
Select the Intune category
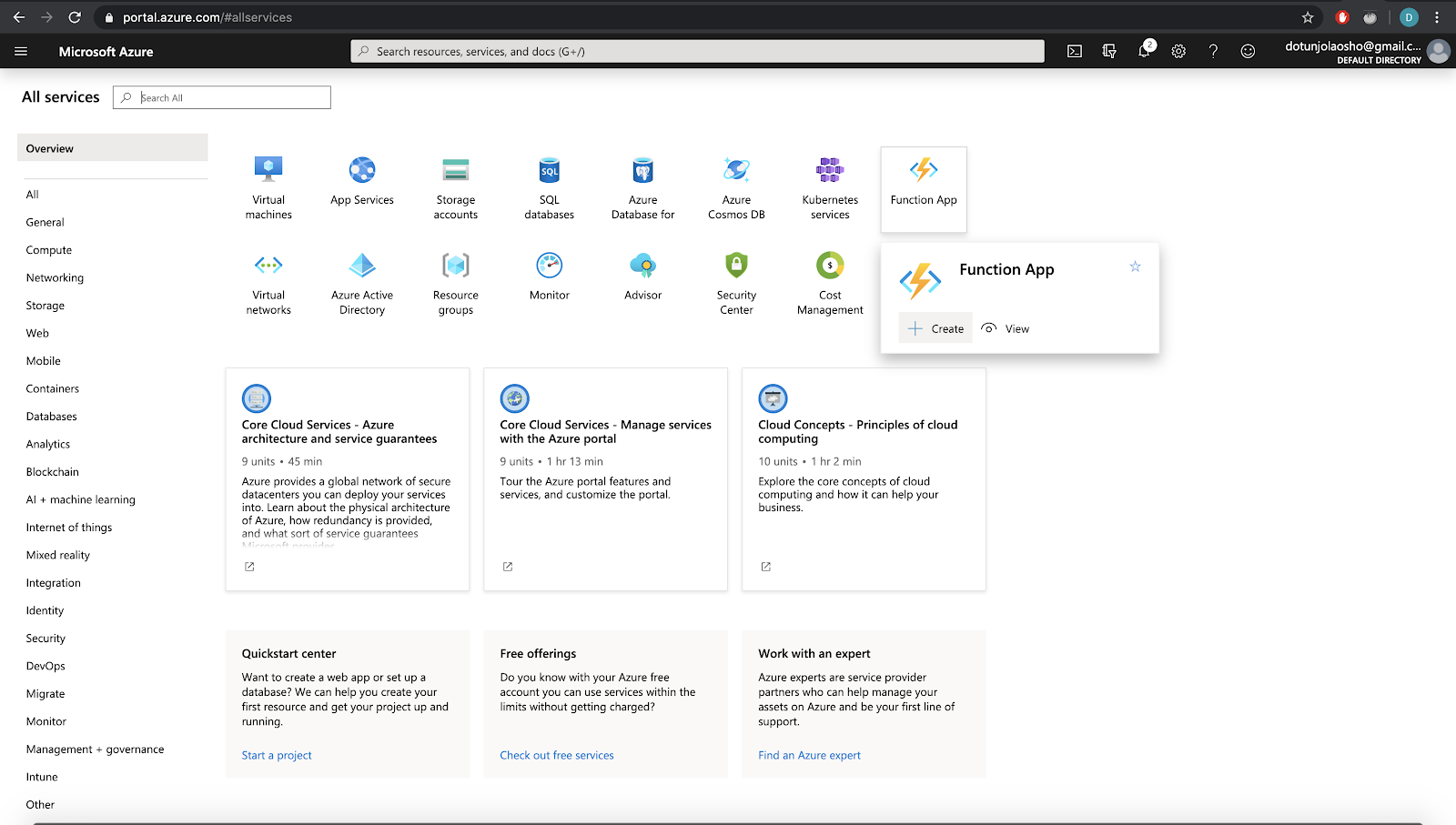pyautogui.click(x=42, y=777)
